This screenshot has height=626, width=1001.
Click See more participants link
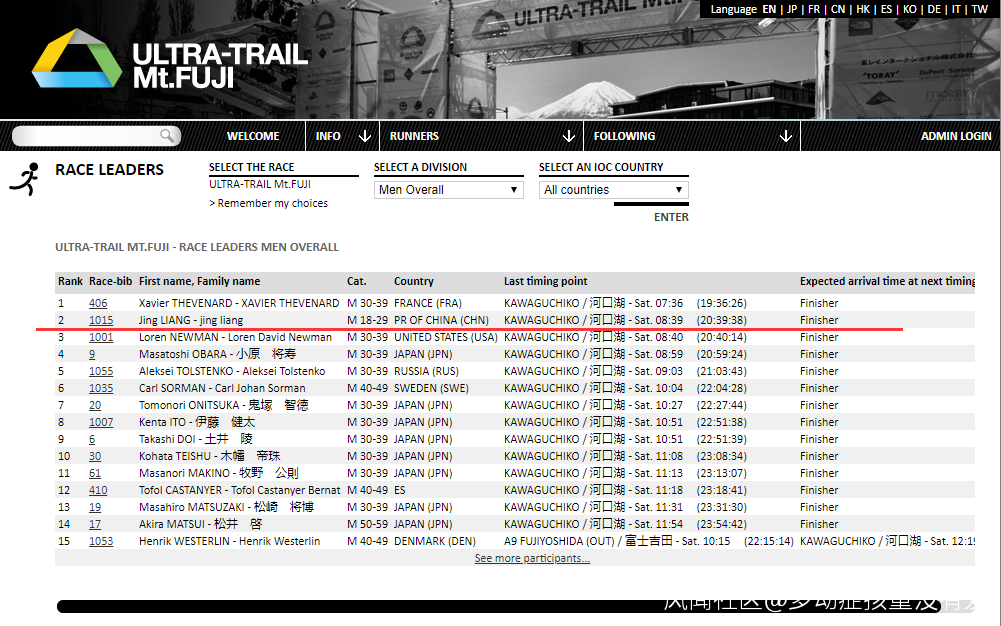(x=532, y=558)
